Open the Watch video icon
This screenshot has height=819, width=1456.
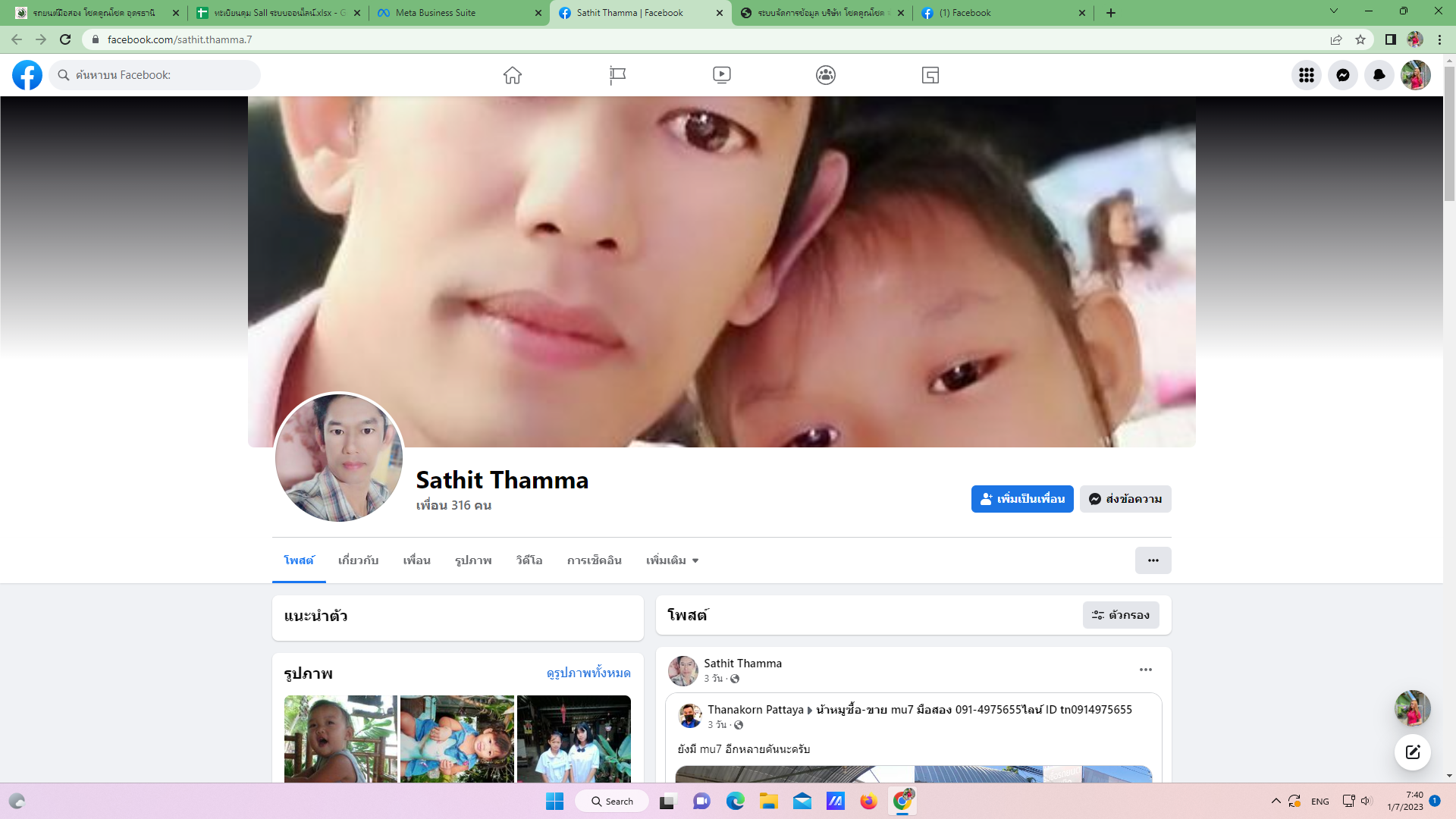coord(721,75)
